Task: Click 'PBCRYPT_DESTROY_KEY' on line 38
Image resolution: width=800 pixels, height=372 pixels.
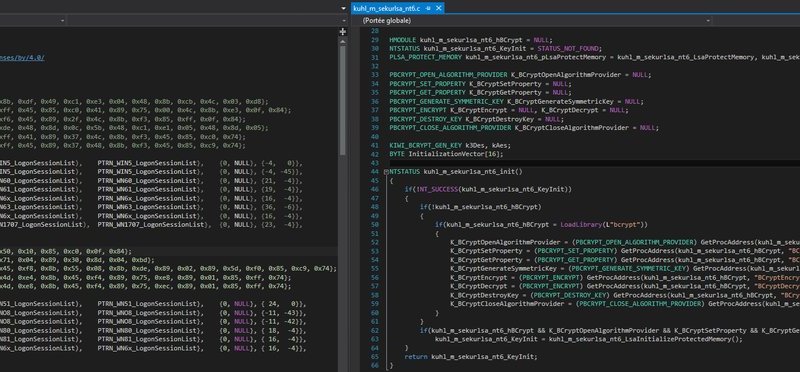Action: 426,119
